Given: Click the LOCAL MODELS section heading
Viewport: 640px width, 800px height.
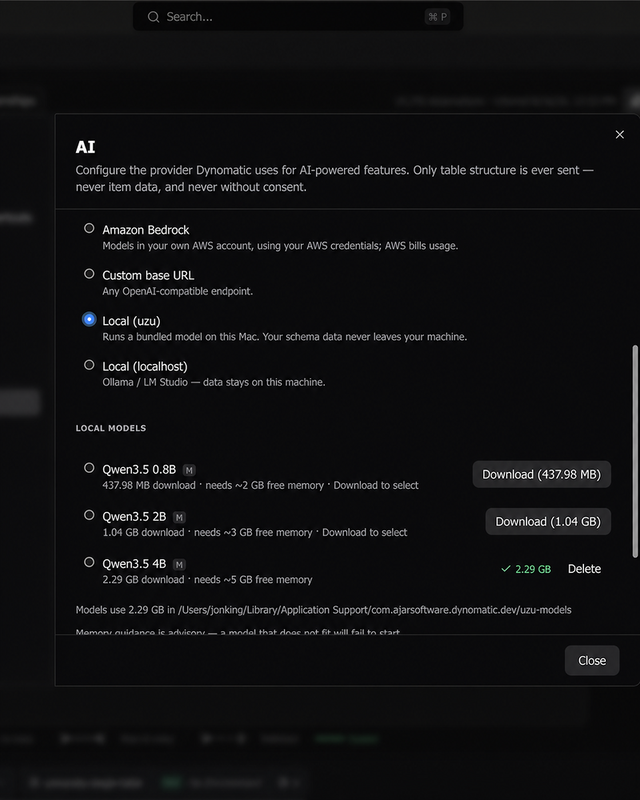Looking at the screenshot, I should pos(111,428).
